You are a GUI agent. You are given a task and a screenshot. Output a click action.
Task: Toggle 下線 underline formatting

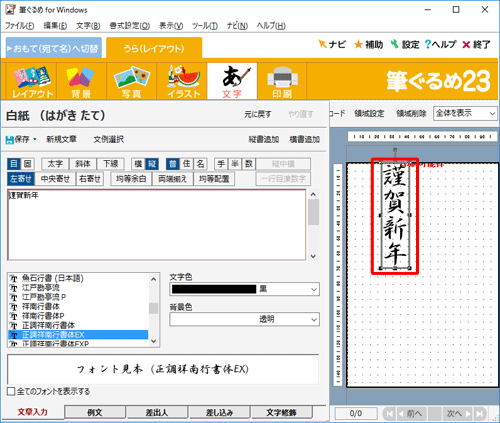coord(110,164)
